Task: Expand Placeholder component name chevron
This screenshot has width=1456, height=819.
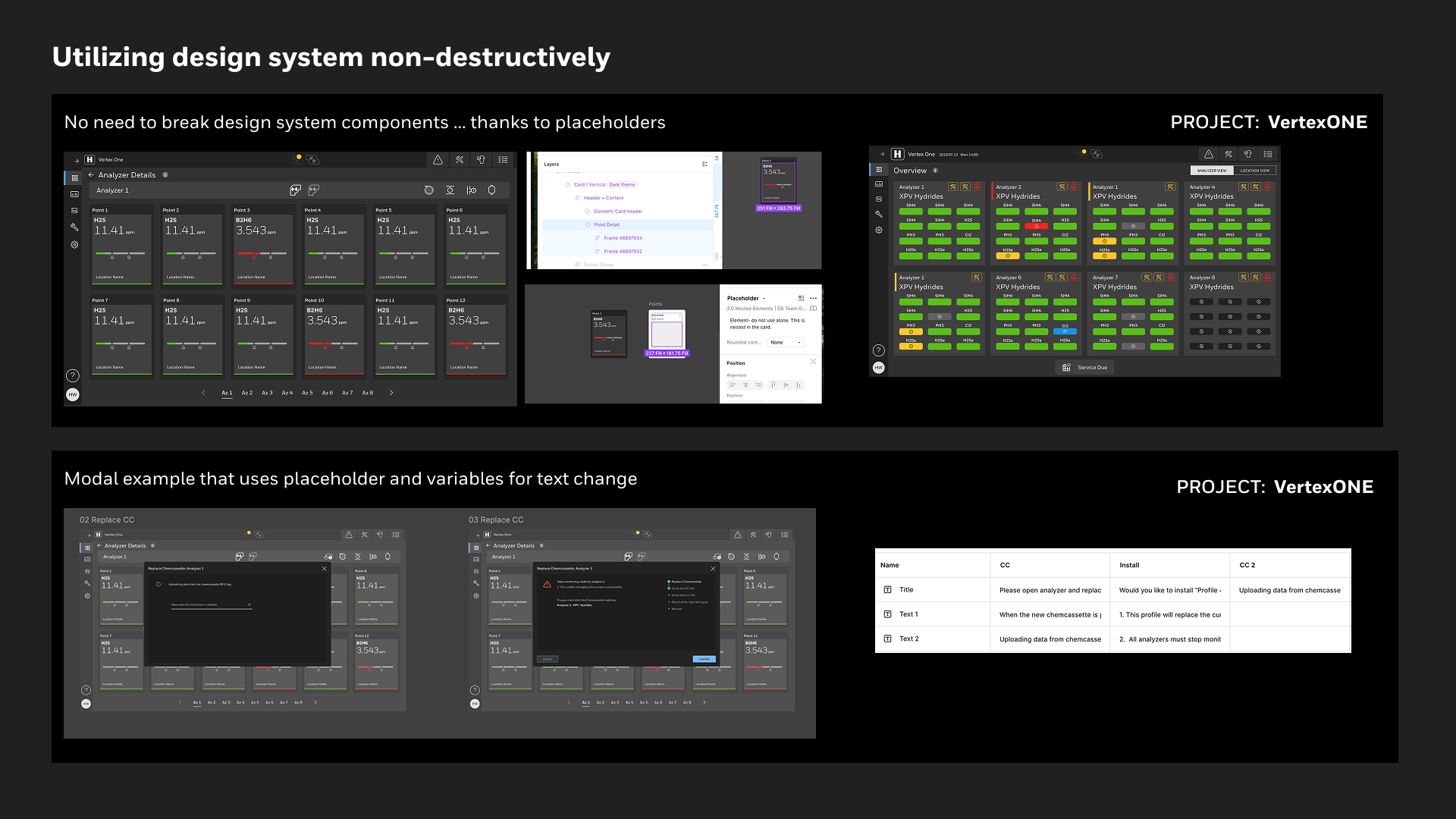Action: pos(764,299)
